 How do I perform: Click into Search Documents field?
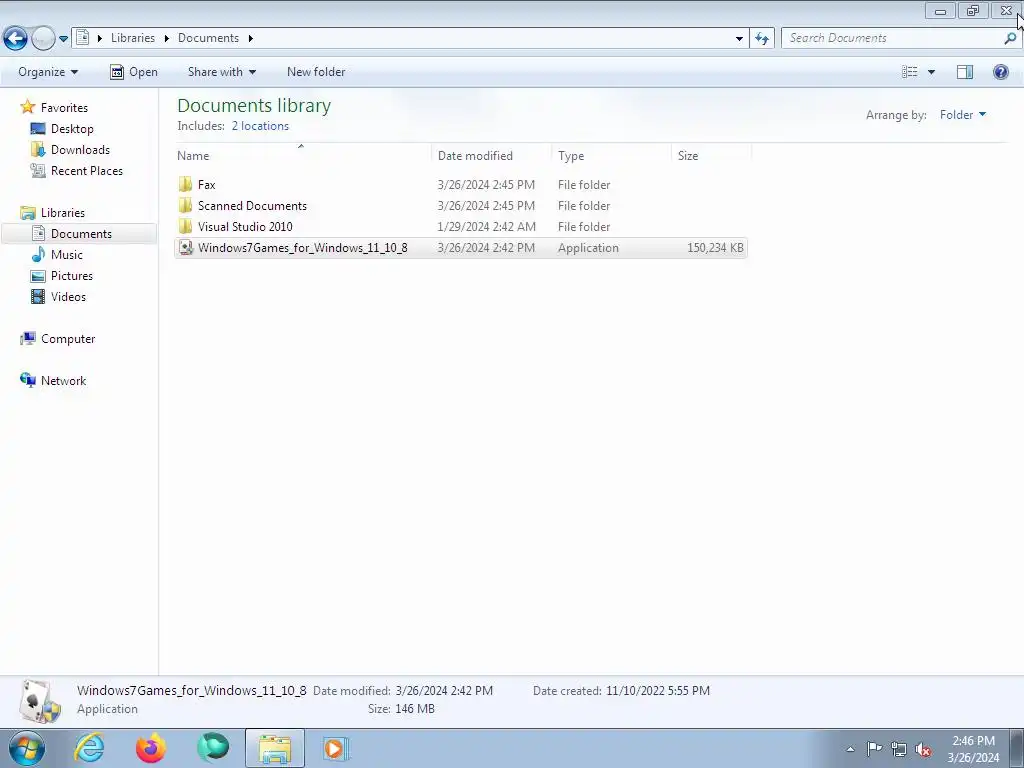click(x=891, y=39)
